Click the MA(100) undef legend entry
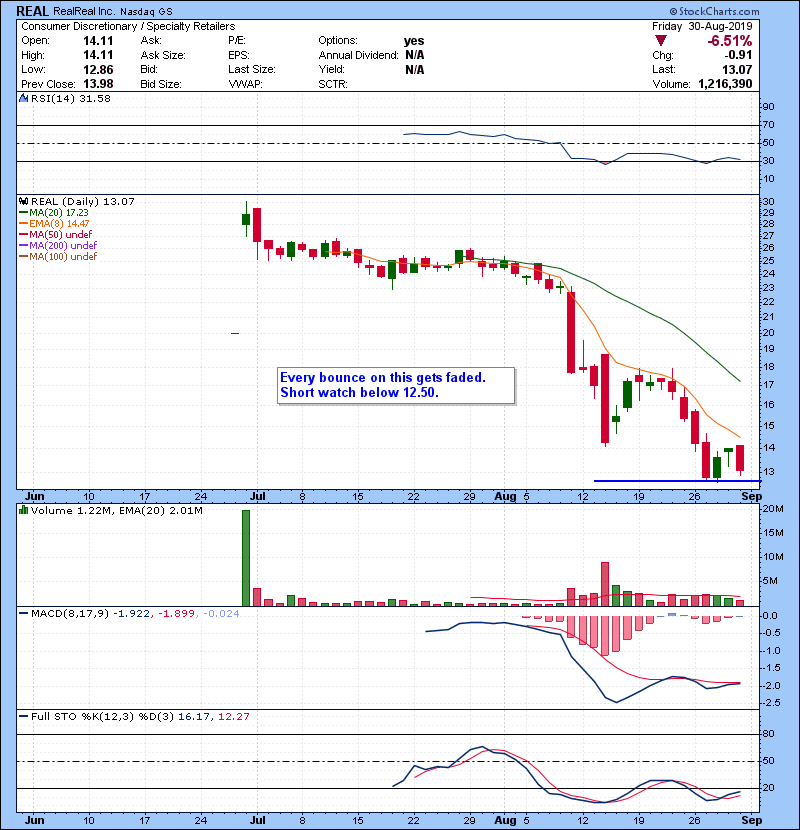 [x=58, y=257]
